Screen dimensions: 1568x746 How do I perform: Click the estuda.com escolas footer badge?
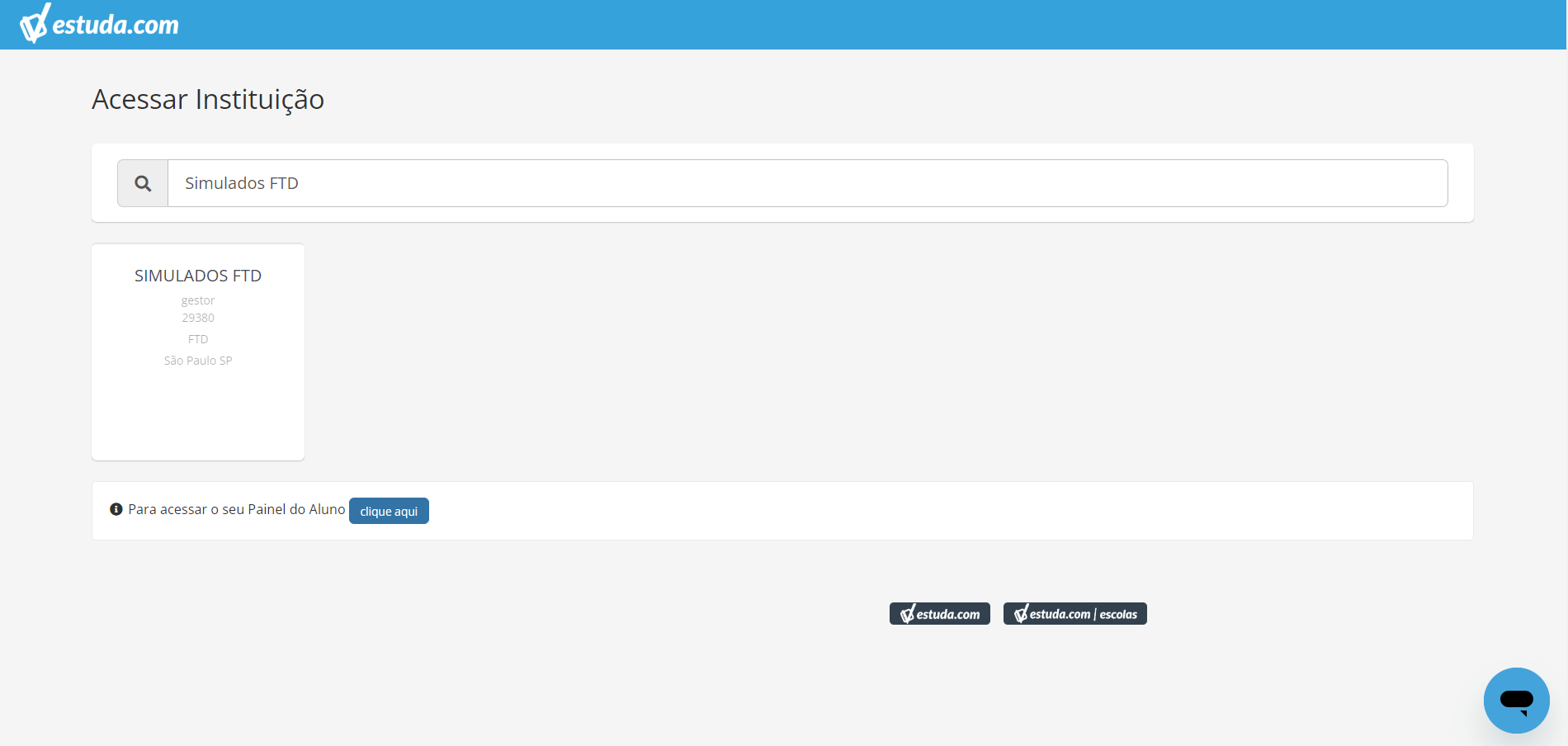tap(1075, 614)
